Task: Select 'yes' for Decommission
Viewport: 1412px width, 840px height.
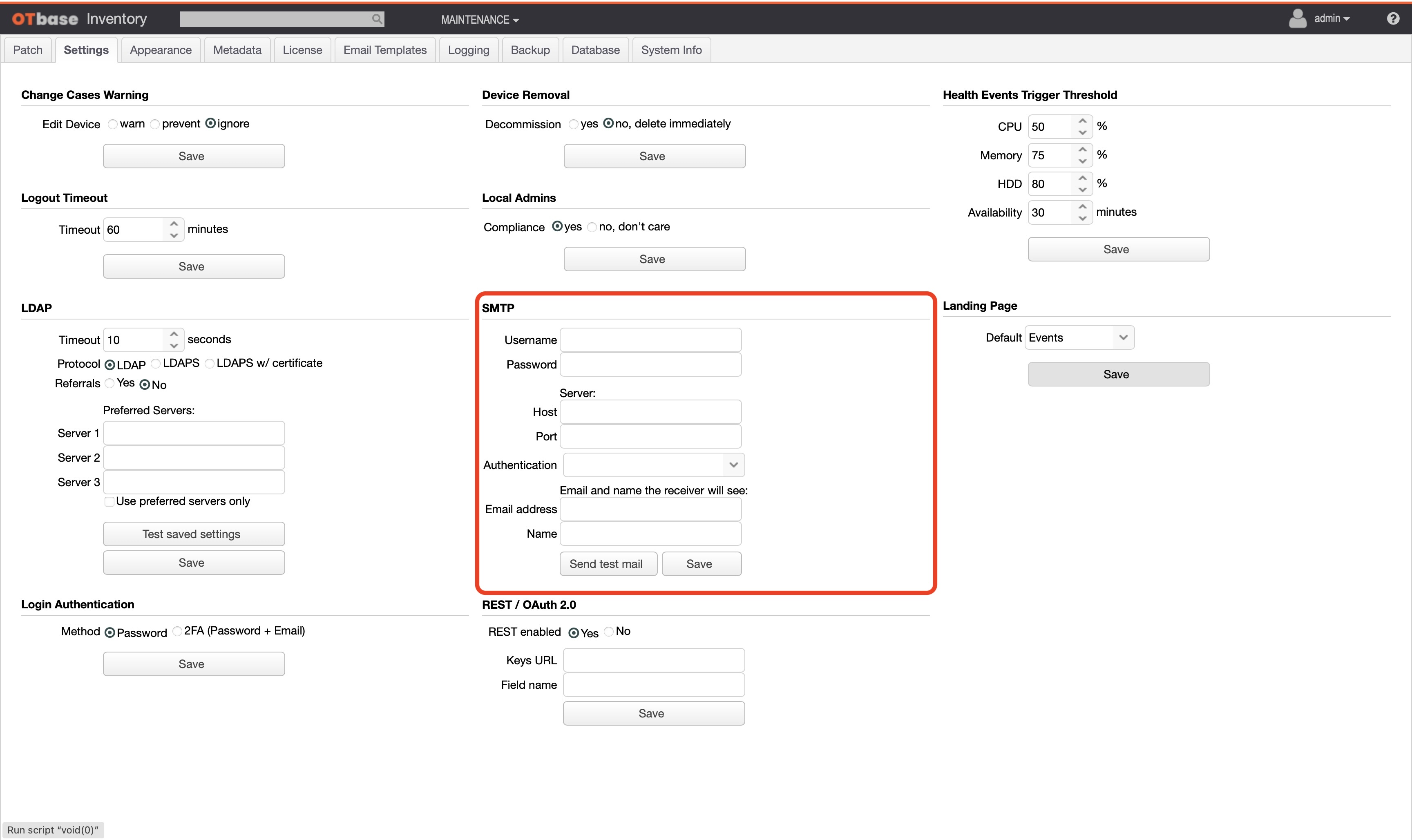Action: (573, 124)
